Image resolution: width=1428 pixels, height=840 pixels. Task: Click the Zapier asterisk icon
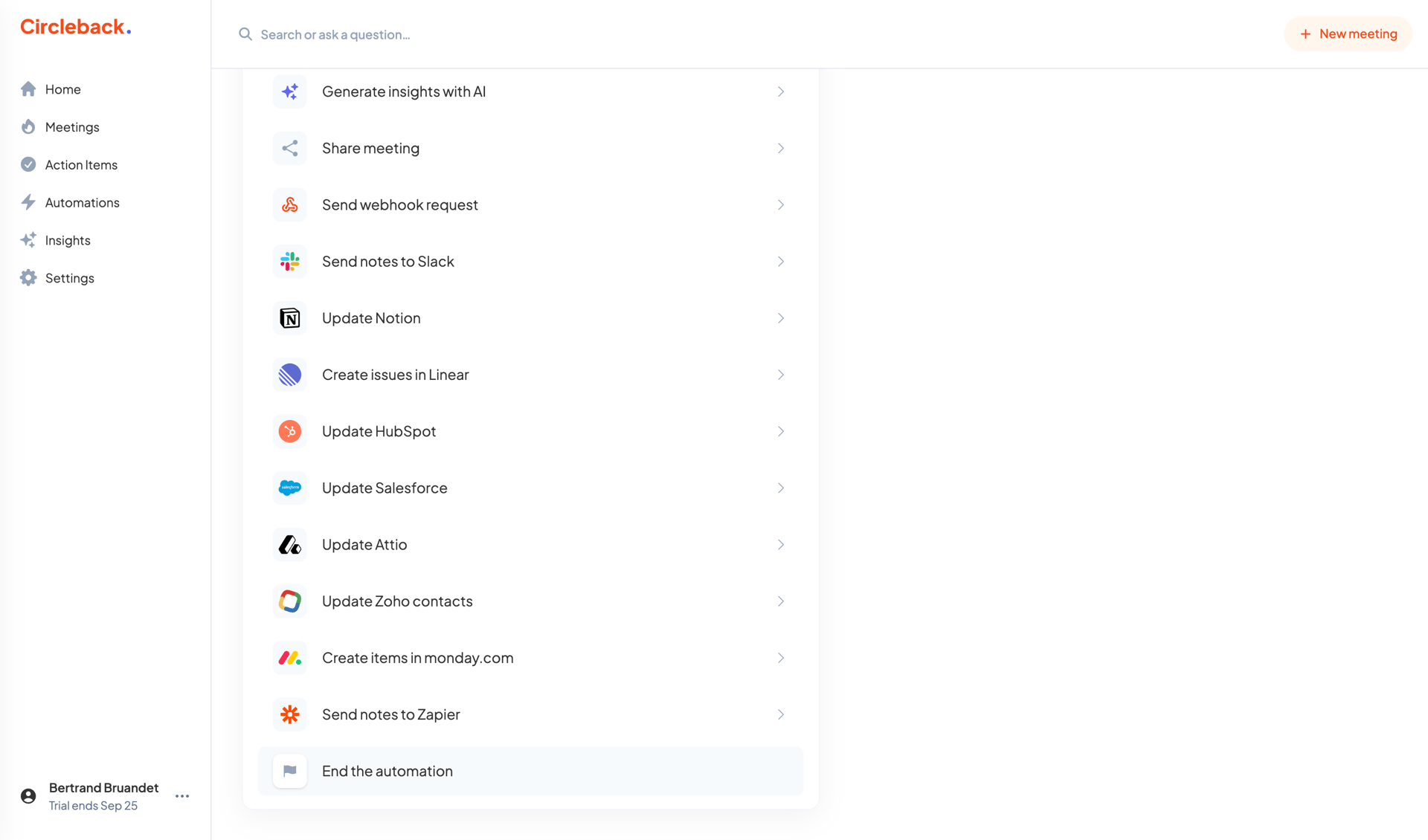coord(289,714)
